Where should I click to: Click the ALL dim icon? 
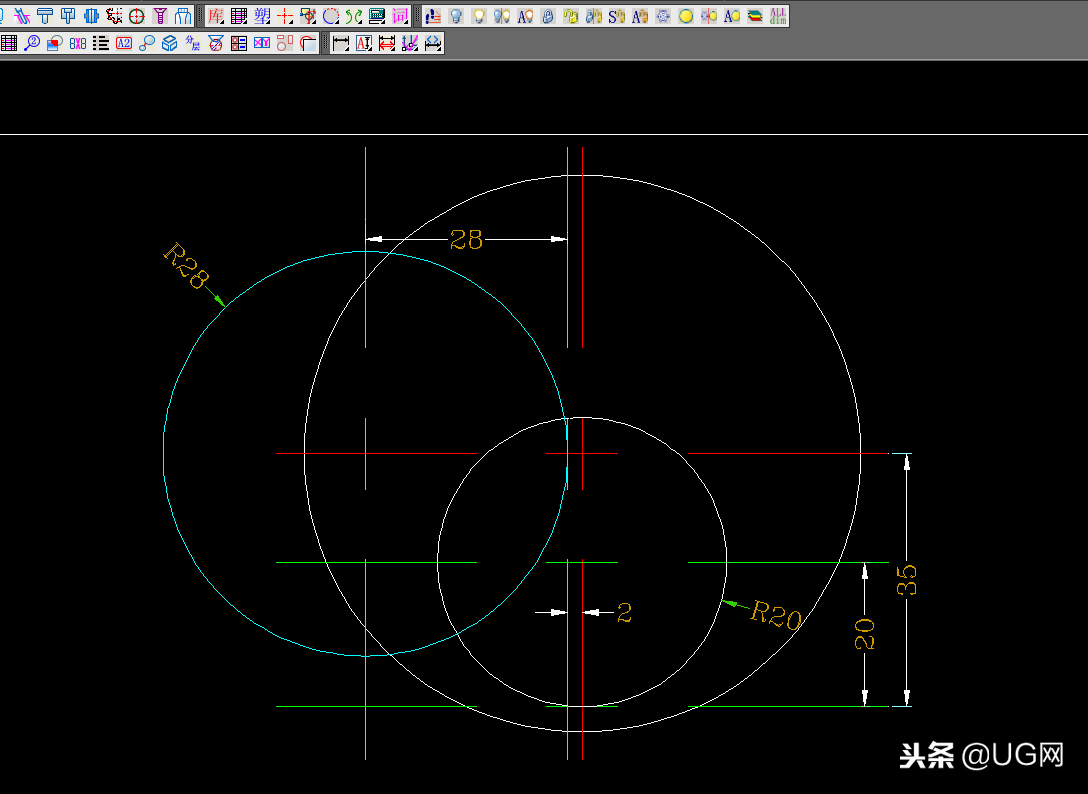tap(778, 16)
